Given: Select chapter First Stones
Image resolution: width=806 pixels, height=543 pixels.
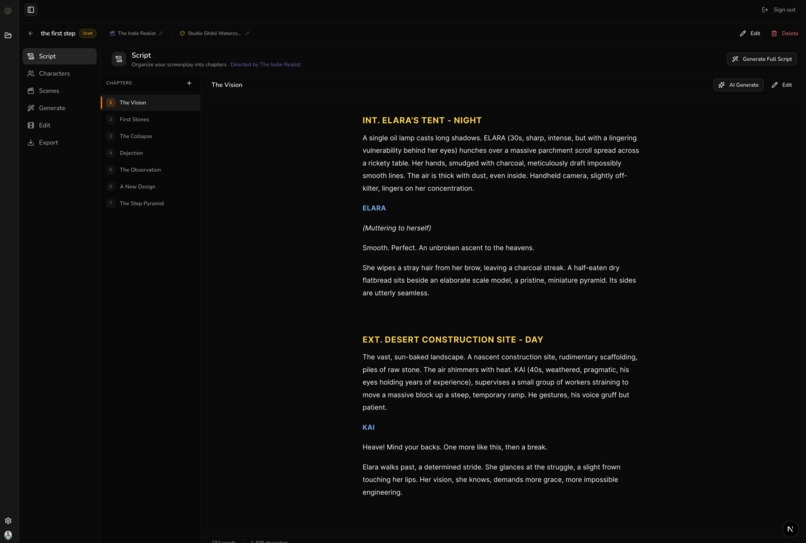Looking at the screenshot, I should point(151,119).
